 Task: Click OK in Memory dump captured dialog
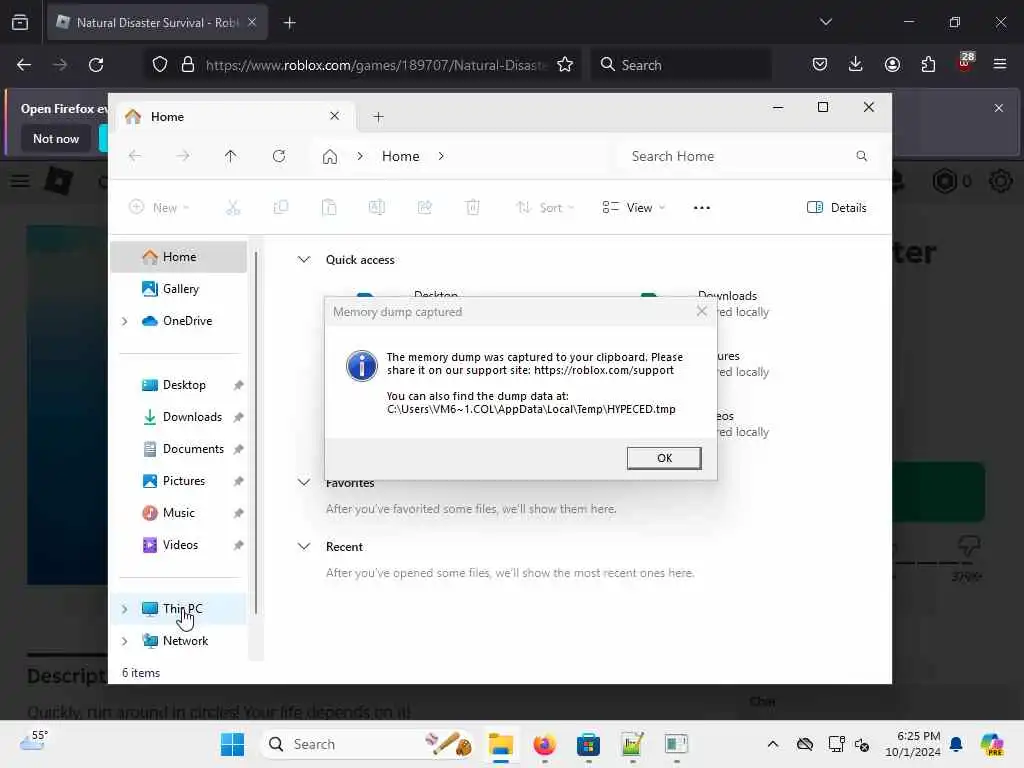(664, 458)
